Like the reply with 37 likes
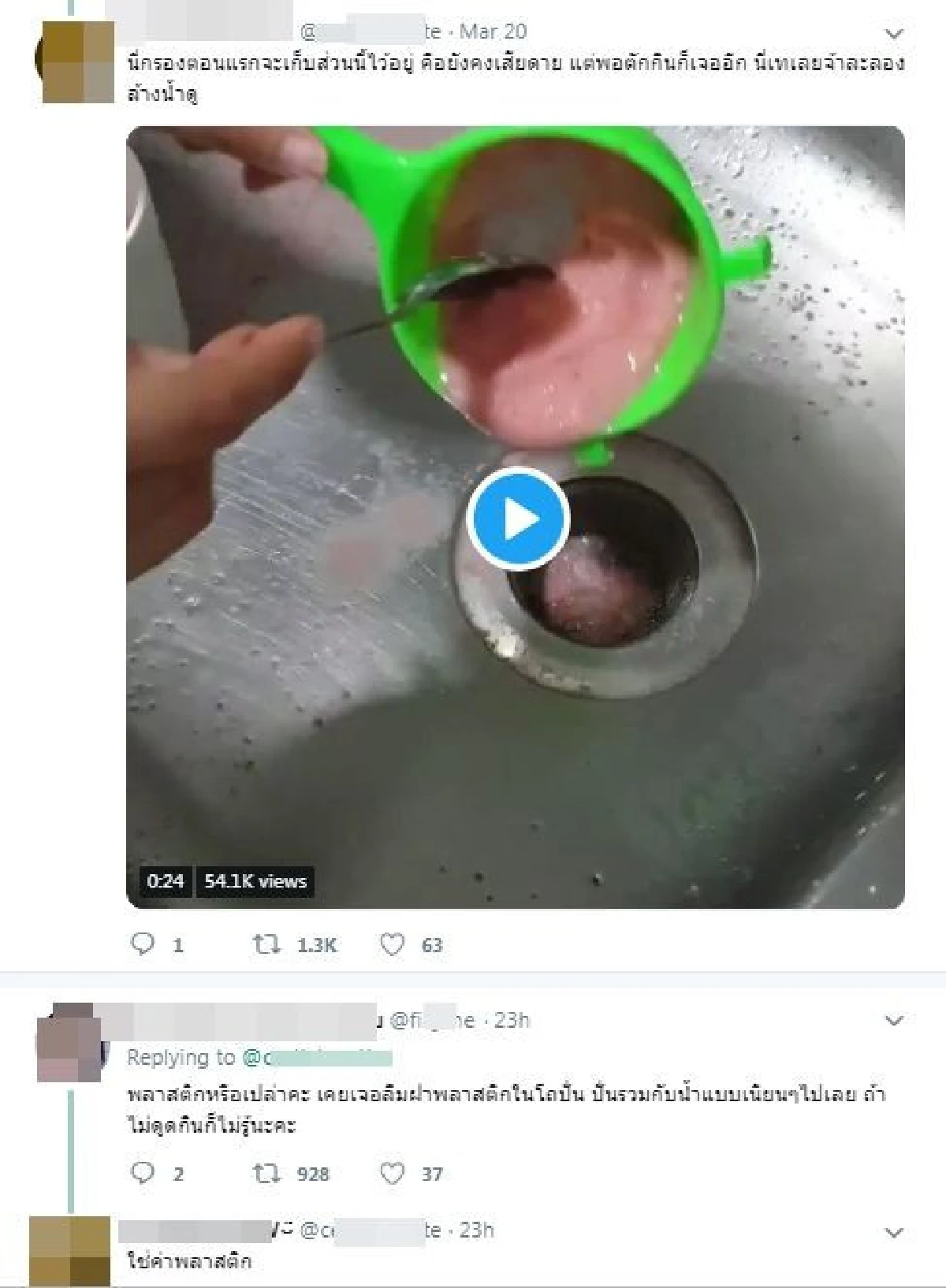 pos(392,1174)
